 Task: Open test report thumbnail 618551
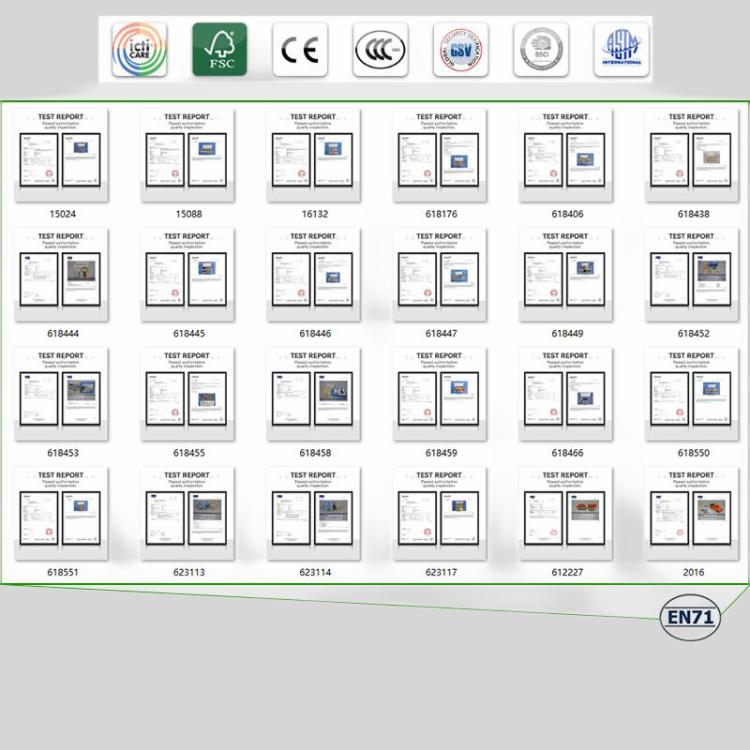click(62, 514)
